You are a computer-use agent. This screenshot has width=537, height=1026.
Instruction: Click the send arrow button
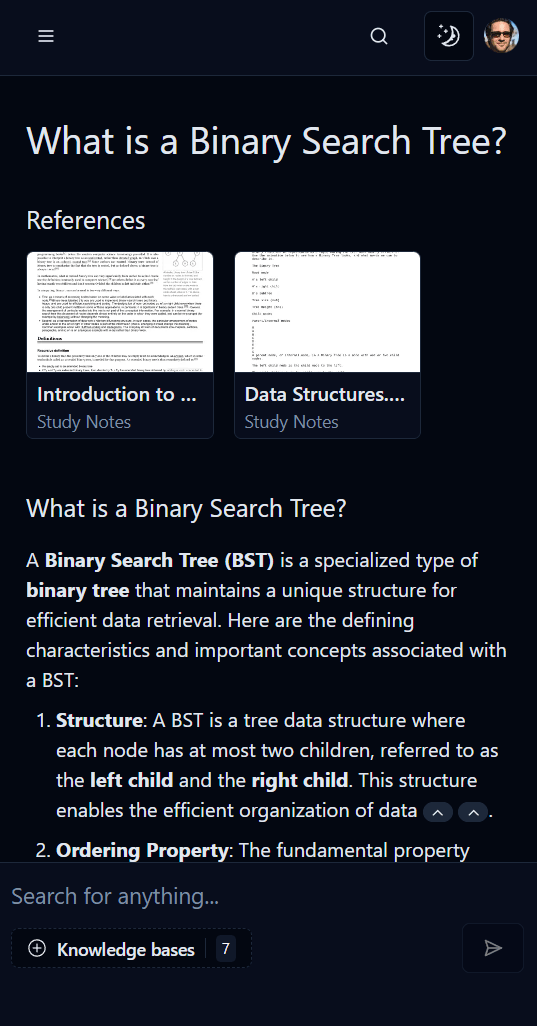493,947
